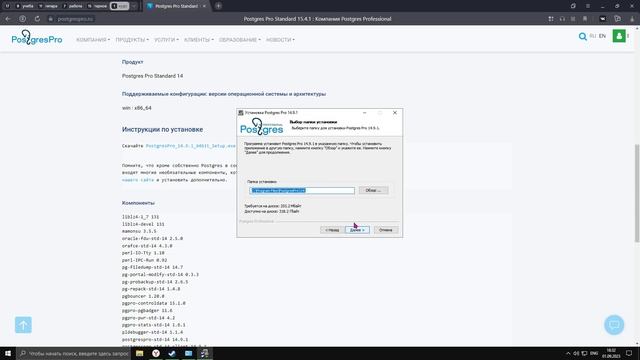Image resolution: width=640 pixels, height=360 pixels.
Task: Switch site language to RU
Action: pos(593,36)
